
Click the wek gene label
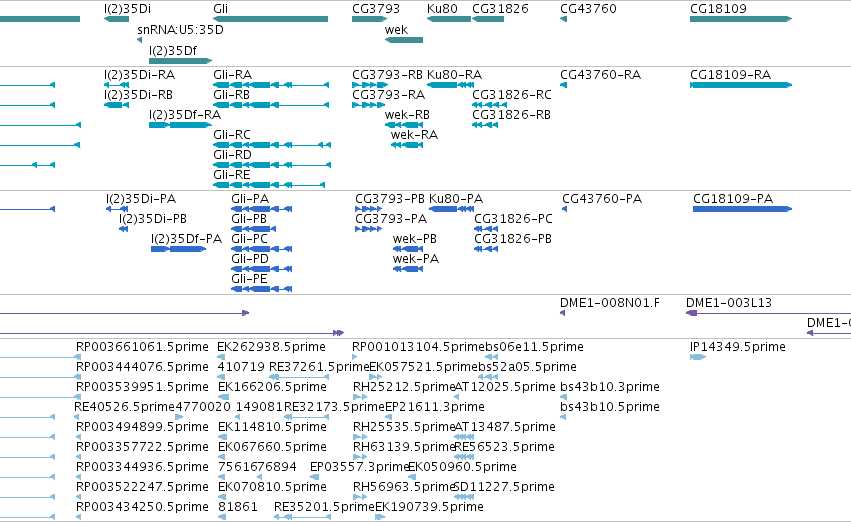pyautogui.click(x=396, y=30)
